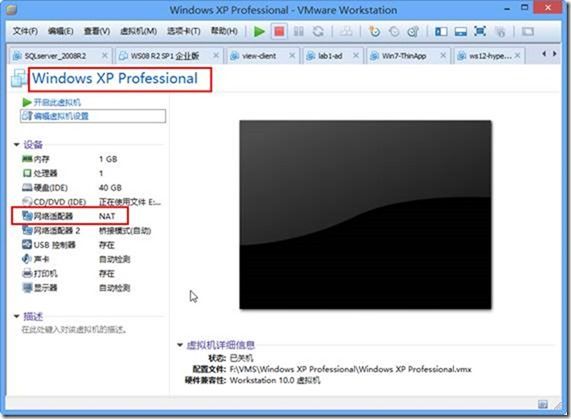571x419 pixels.
Task: Enter full screen mode via toolbar icon
Action: (480, 32)
